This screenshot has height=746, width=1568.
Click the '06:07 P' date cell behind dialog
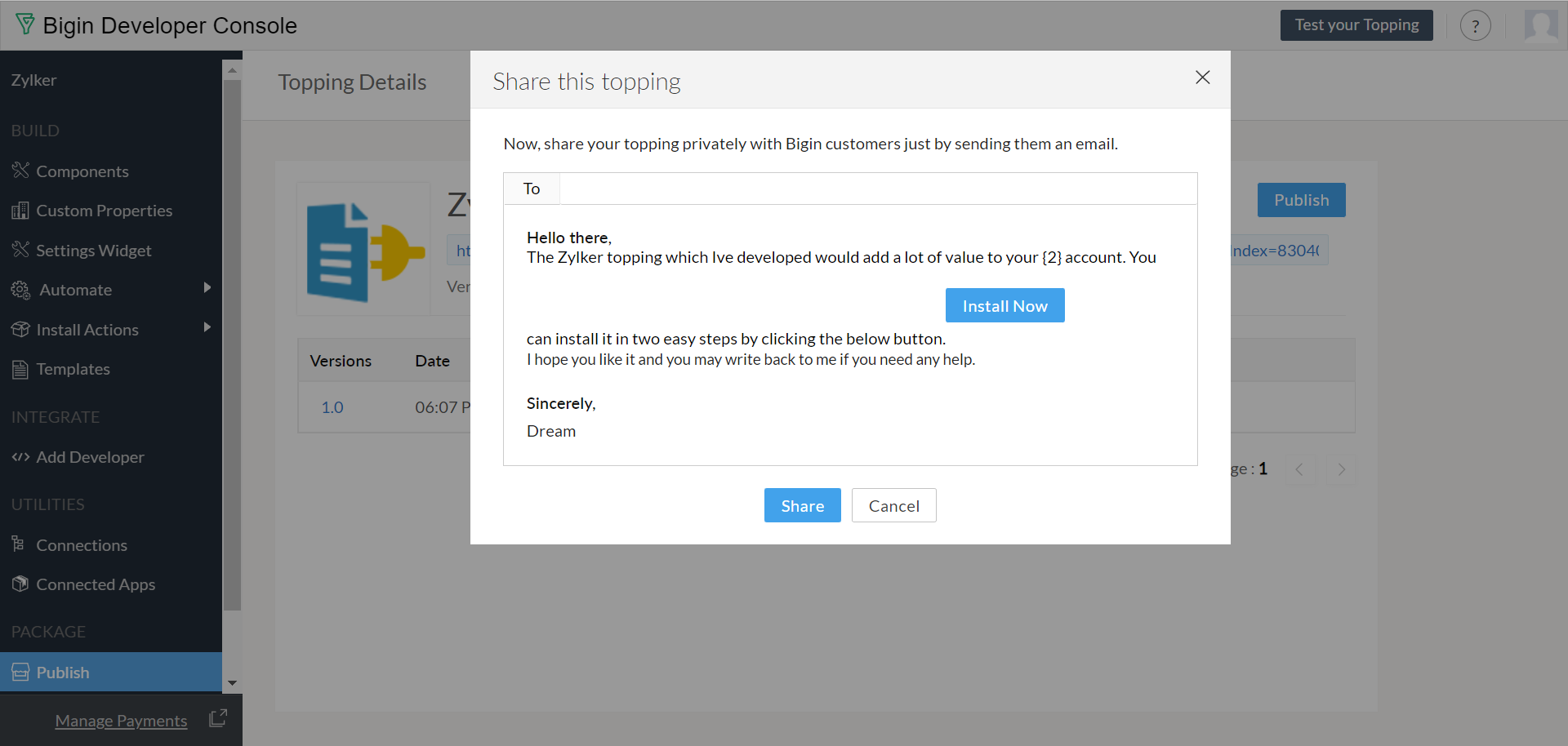click(442, 407)
